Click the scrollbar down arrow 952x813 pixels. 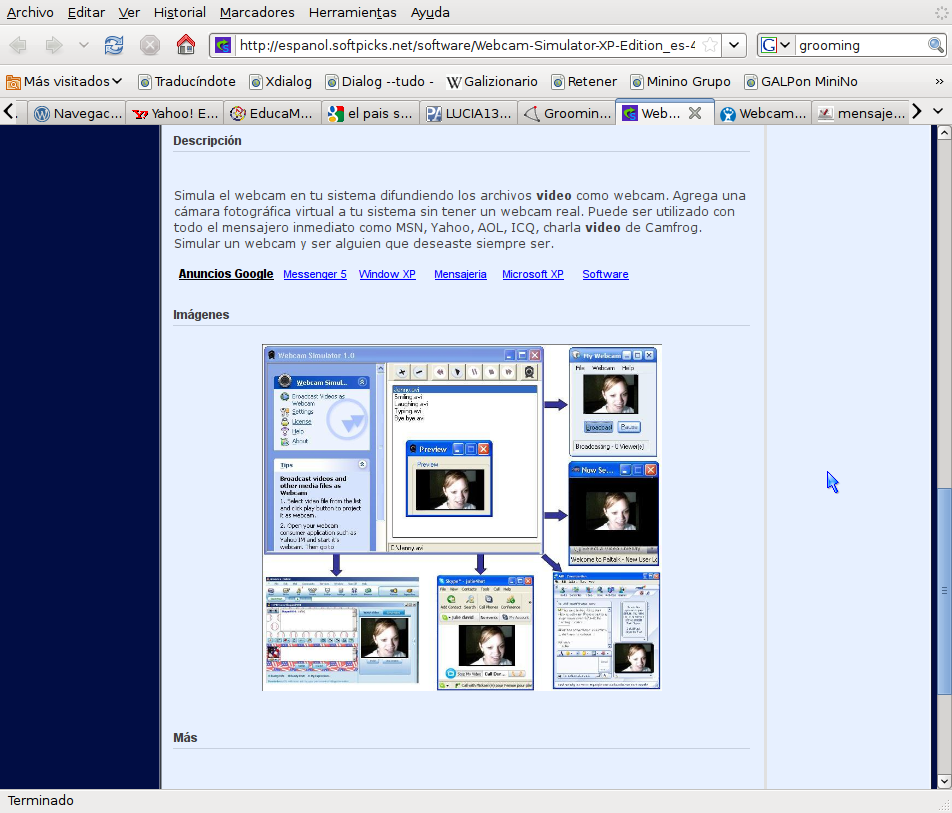[944, 781]
